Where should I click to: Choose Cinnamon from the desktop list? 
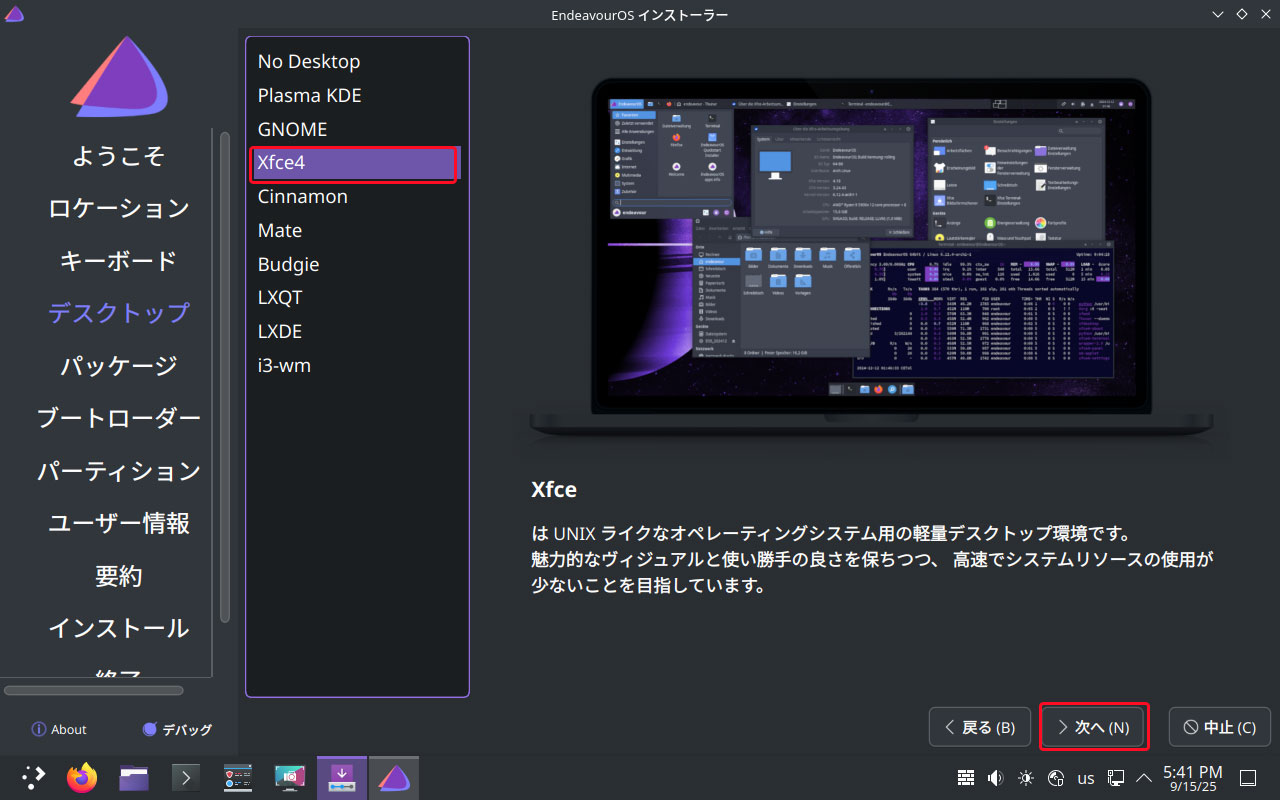click(x=357, y=196)
